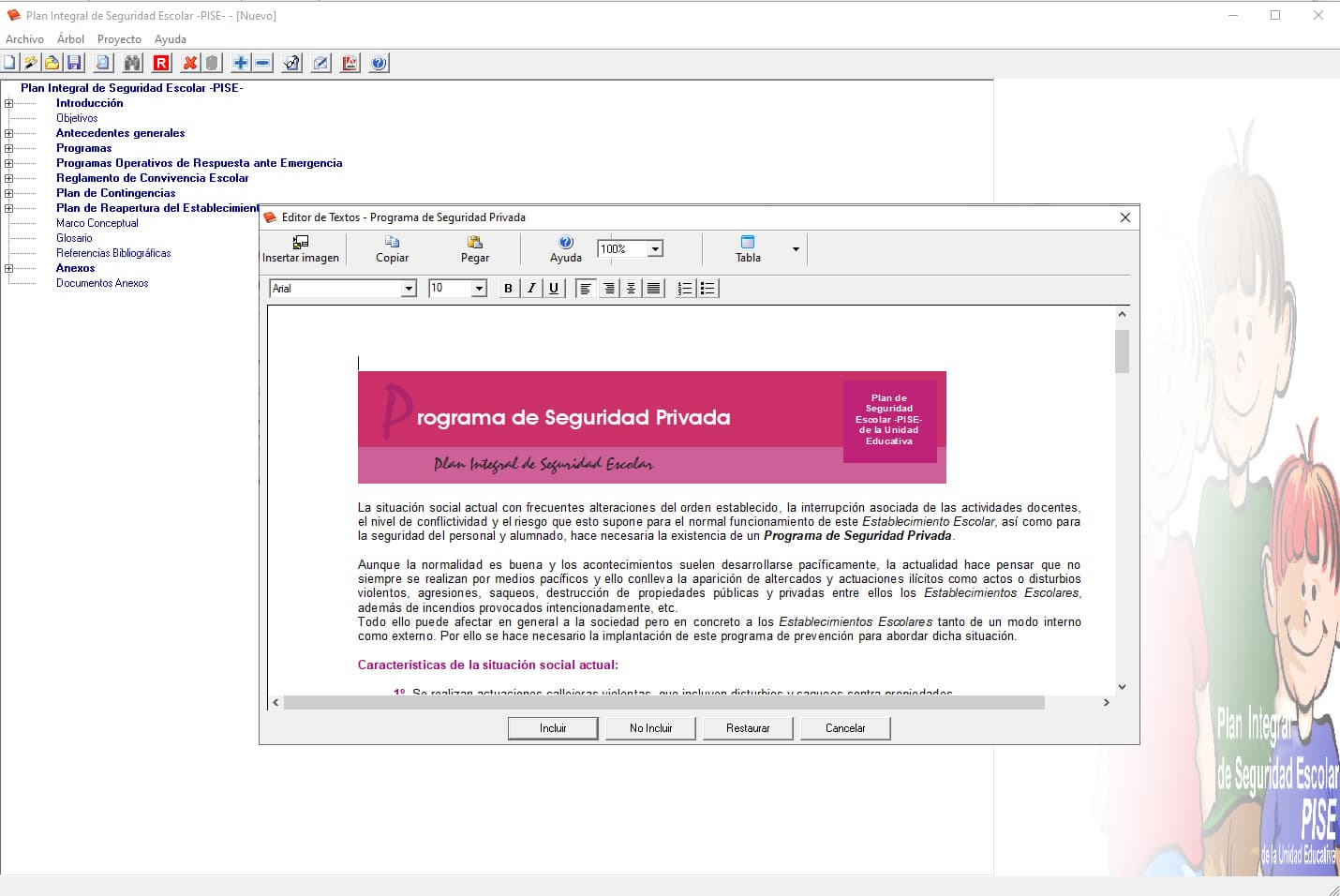The image size is (1340, 896).
Task: Click the print preview icon
Action: (x=103, y=63)
